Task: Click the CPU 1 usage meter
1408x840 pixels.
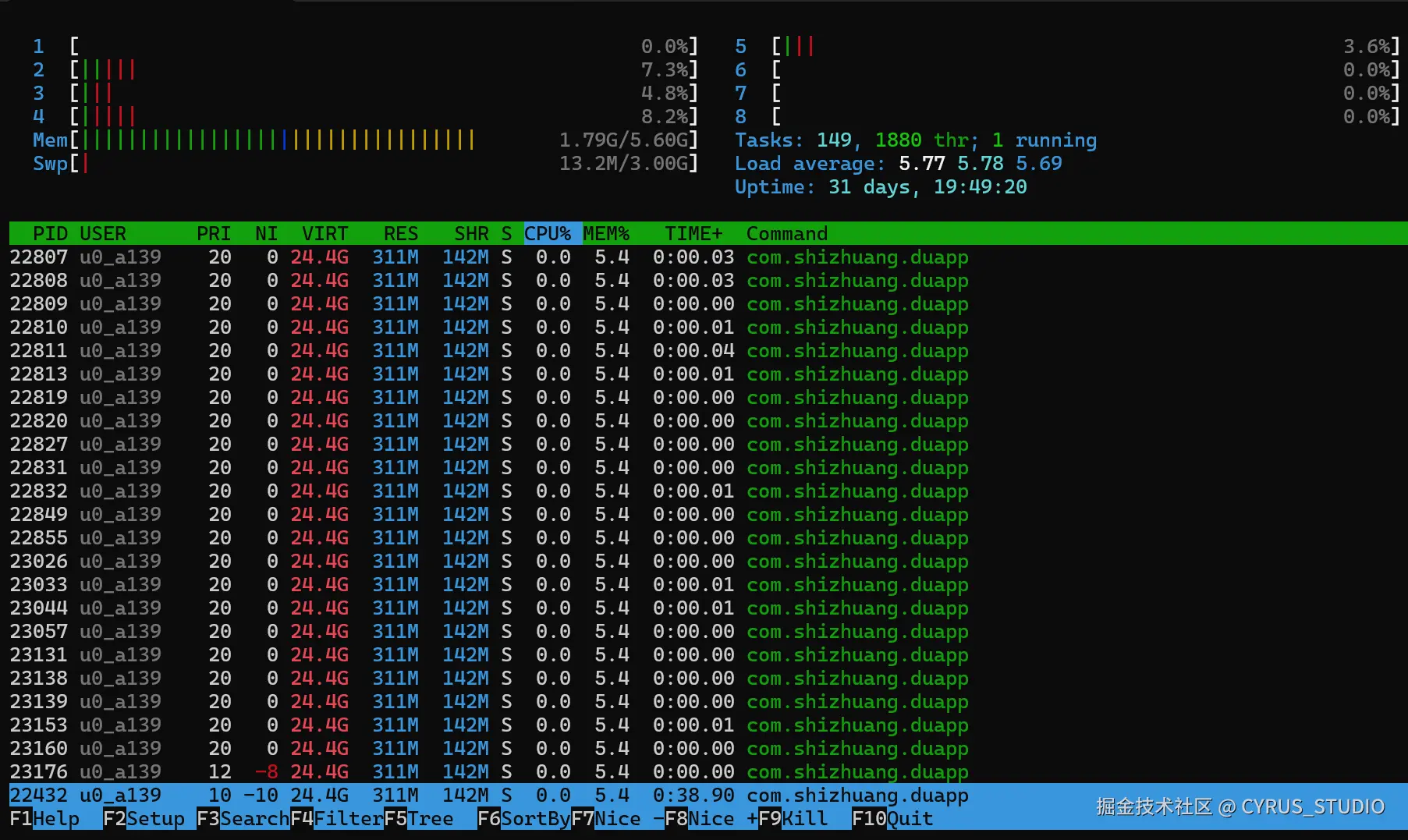Action: (366, 46)
